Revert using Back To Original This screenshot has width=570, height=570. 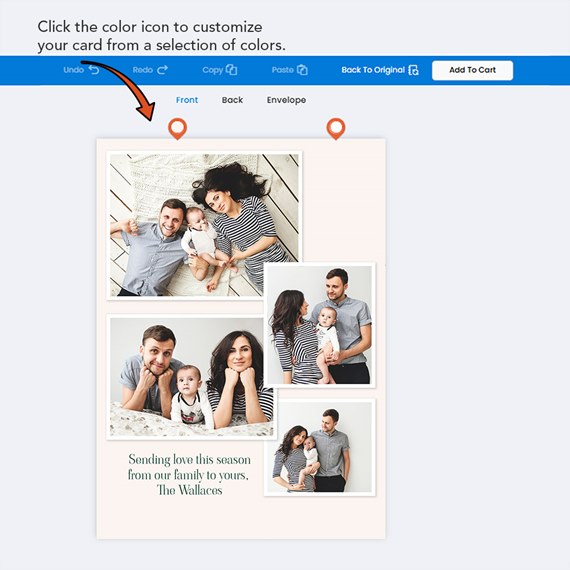pos(380,70)
